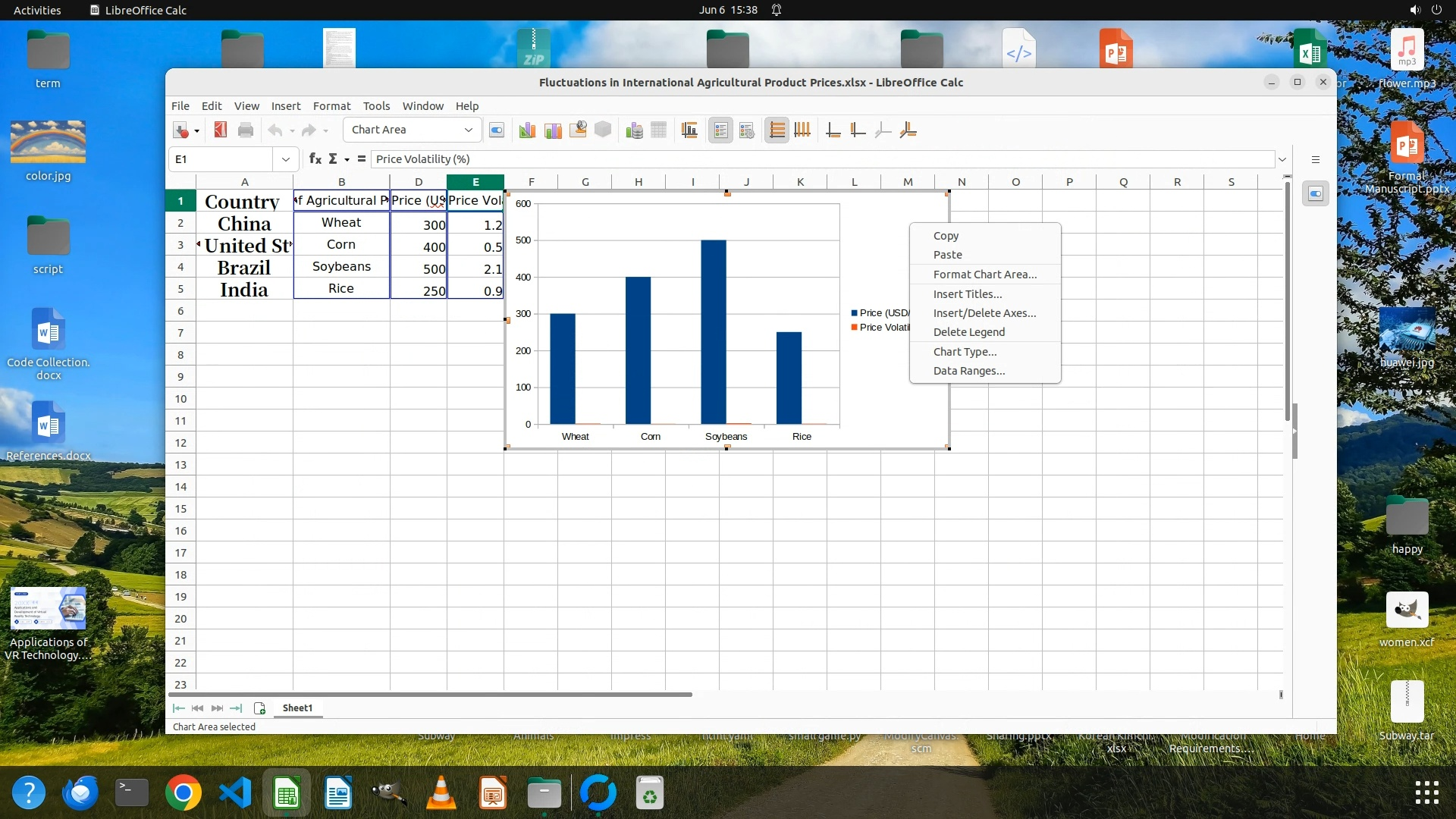Click the Titles toolbar icon
Image resolution: width=1456 pixels, height=819 pixels.
[689, 130]
